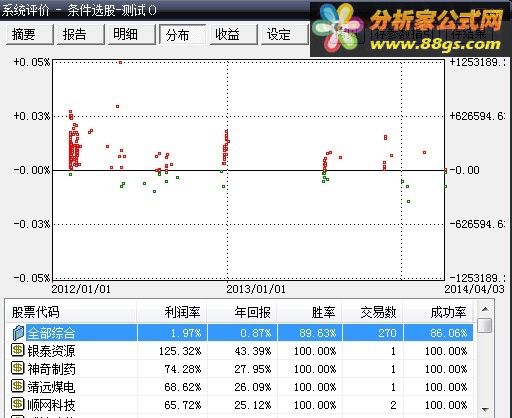Click the 顺网科技 stock icon
Image resolution: width=512 pixels, height=418 pixels.
[18, 404]
